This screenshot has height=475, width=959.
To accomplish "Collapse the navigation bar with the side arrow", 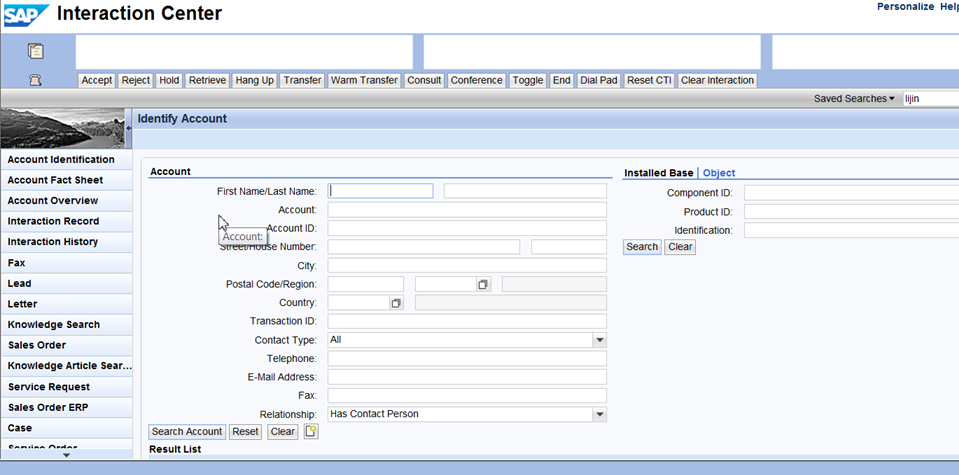I will (x=128, y=128).
